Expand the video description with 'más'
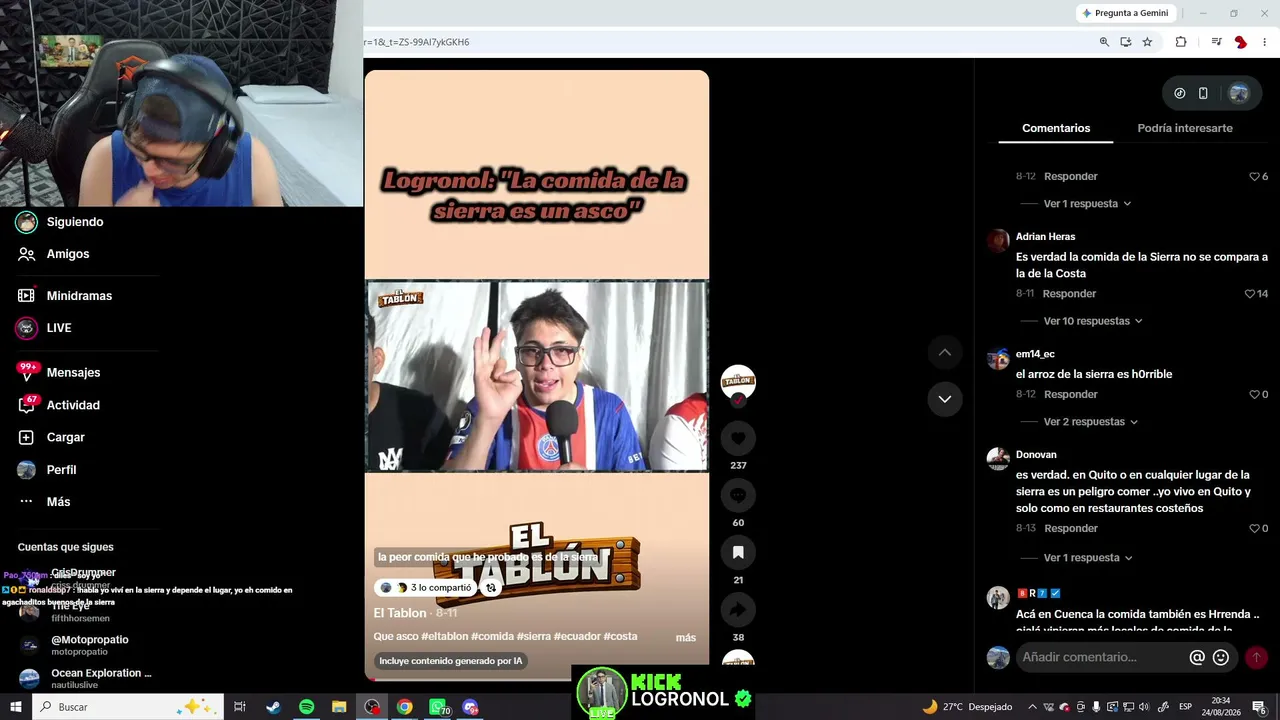 685,637
